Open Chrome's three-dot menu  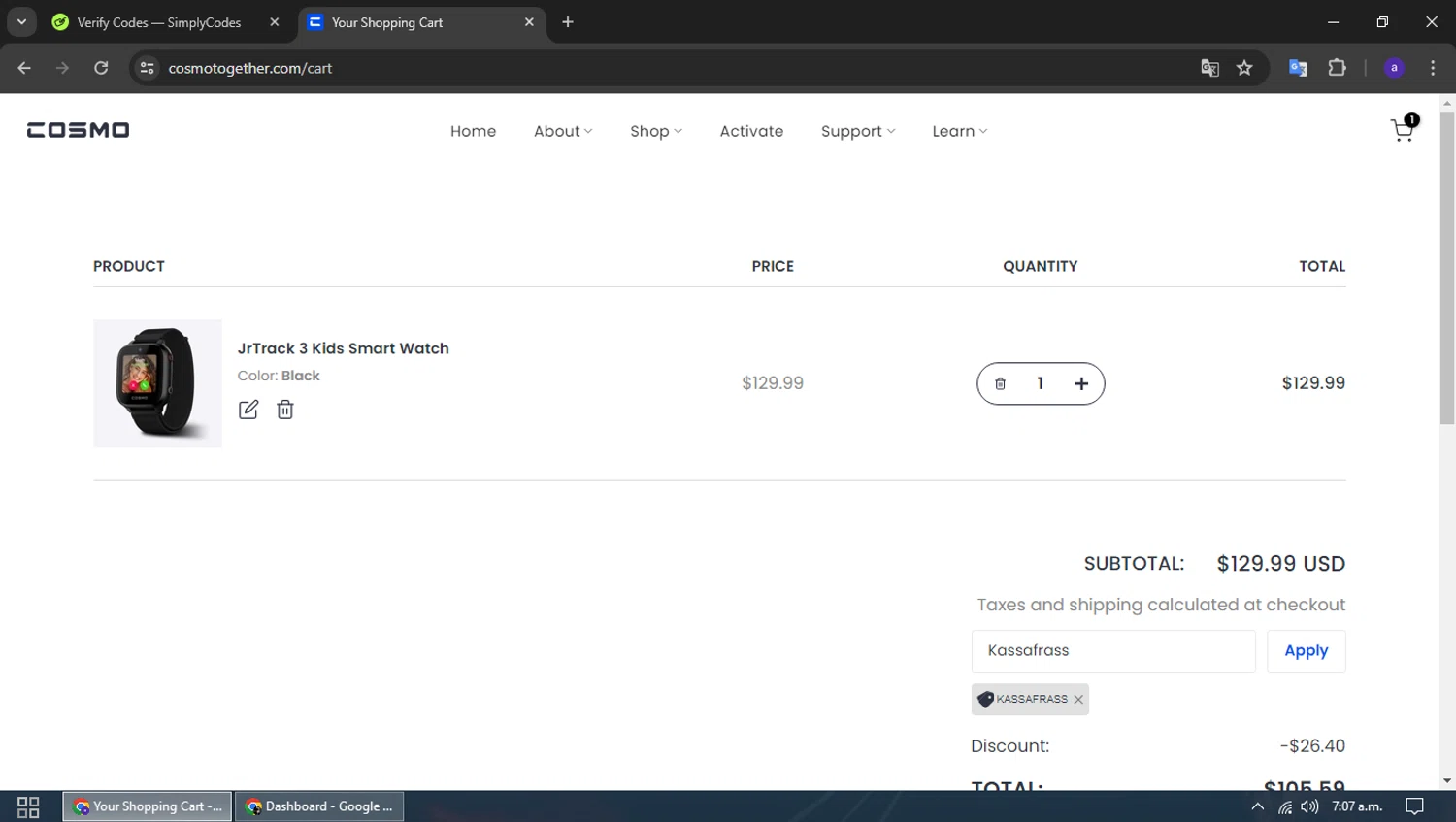click(1433, 68)
